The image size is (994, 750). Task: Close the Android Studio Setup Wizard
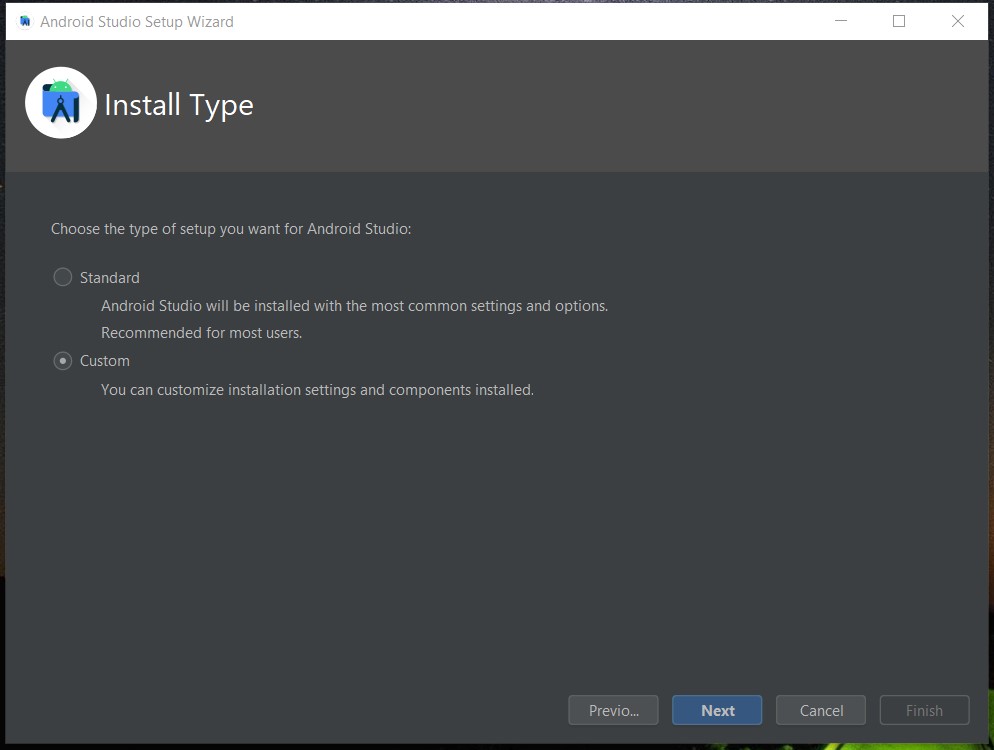point(958,21)
